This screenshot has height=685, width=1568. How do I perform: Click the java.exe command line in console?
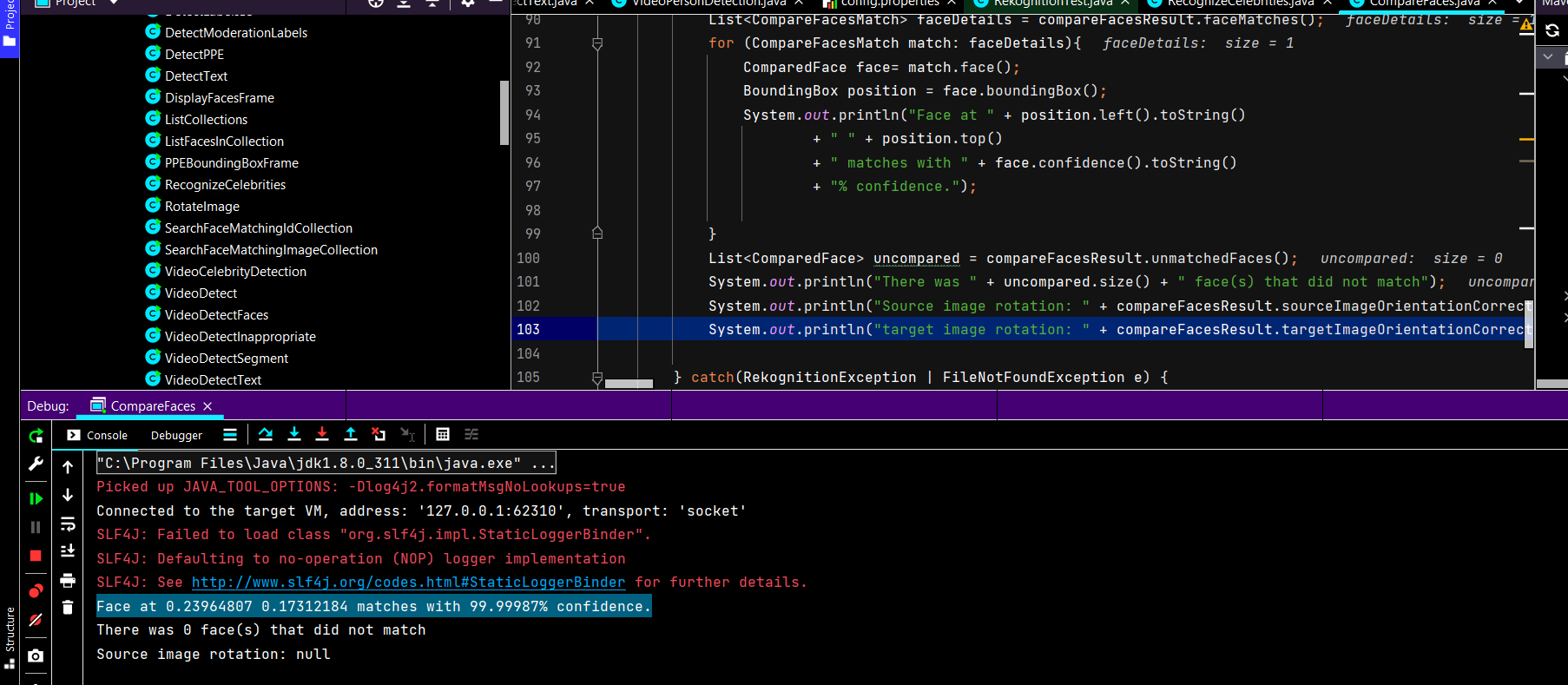(326, 463)
